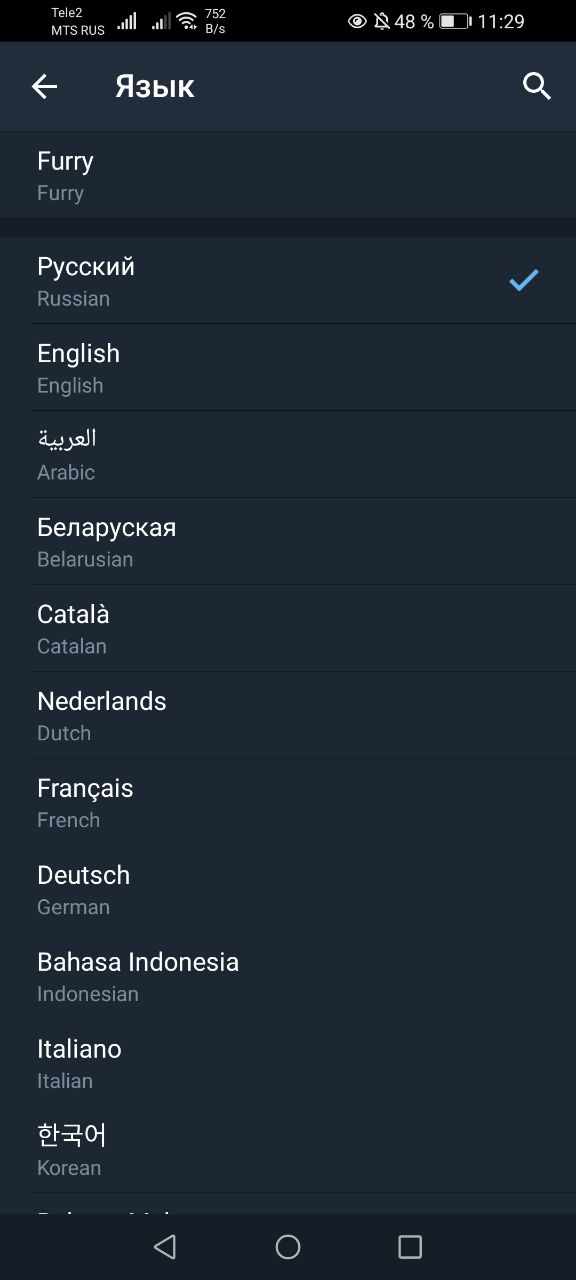Select the Furry language pack
The image size is (576, 1280).
point(288,175)
